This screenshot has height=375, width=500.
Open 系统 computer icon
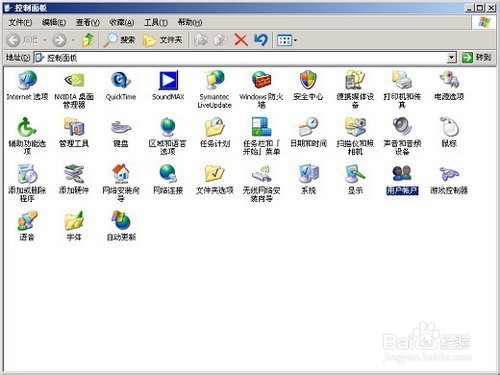point(308,179)
